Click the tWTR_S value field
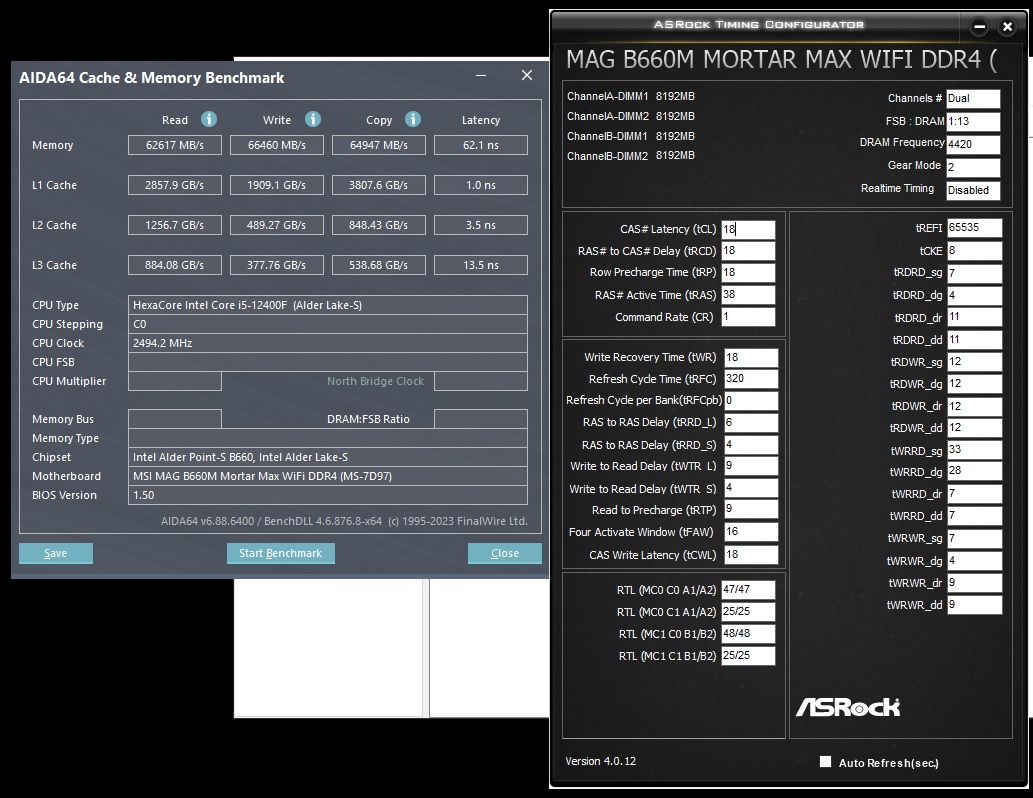 (751, 488)
